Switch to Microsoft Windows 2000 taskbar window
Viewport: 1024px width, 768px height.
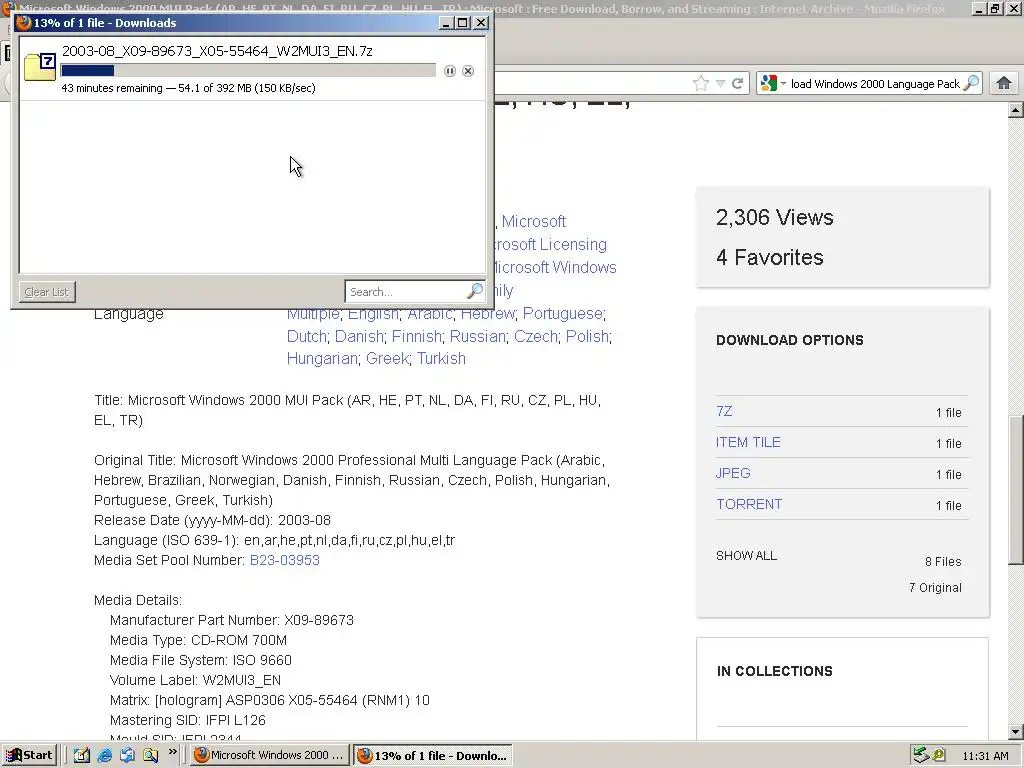[270, 756]
